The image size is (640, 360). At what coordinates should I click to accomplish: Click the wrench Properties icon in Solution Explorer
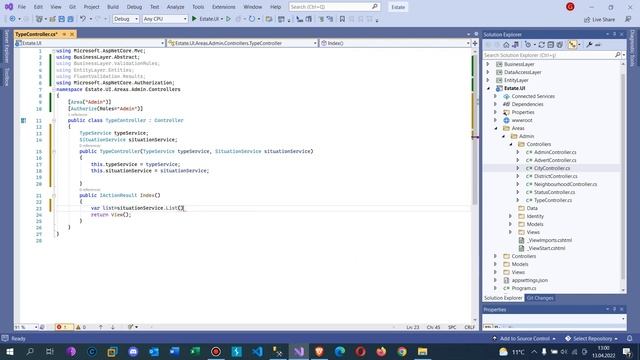pos(589,45)
